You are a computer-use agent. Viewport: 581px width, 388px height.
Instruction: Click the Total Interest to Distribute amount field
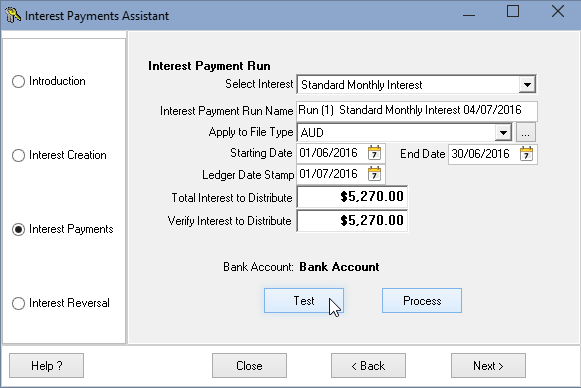pos(352,197)
